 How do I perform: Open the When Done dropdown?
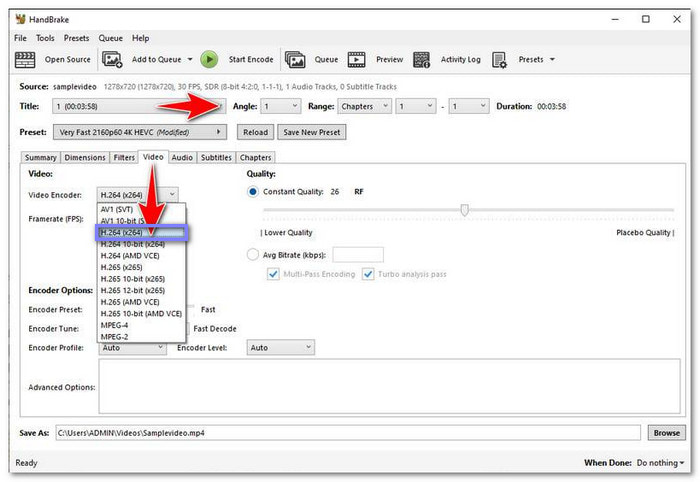(x=660, y=463)
